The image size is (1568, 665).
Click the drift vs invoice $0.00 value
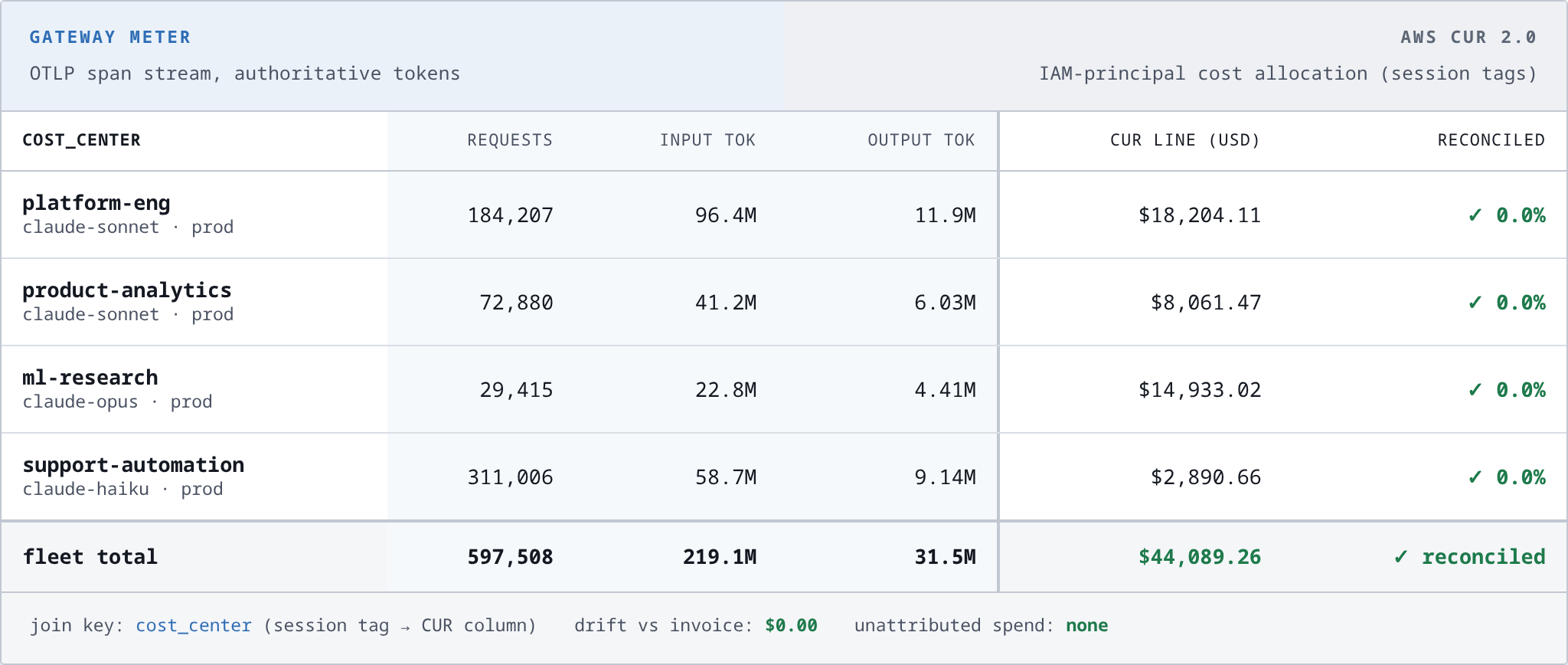click(x=791, y=625)
